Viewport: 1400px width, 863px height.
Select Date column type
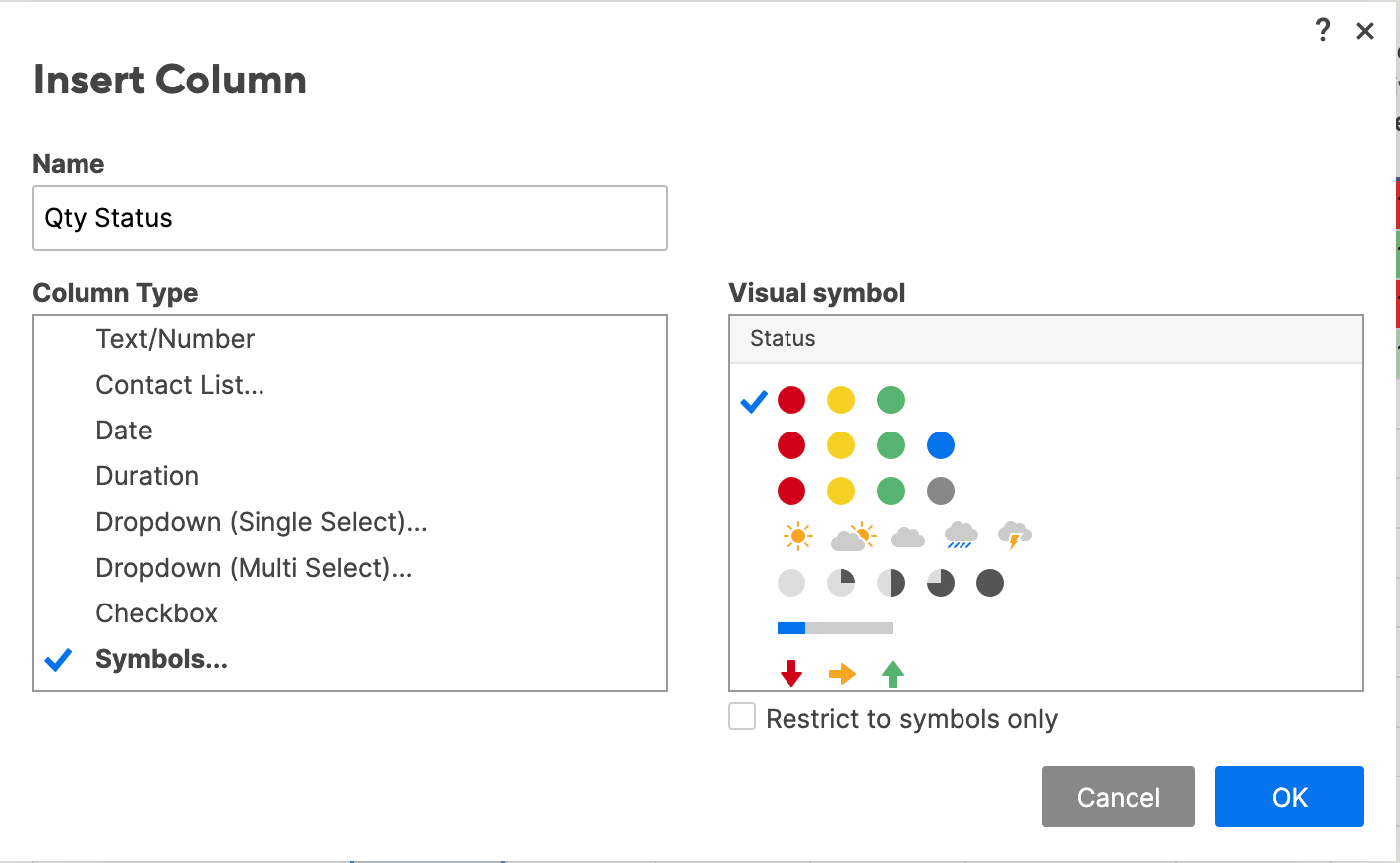click(x=124, y=431)
